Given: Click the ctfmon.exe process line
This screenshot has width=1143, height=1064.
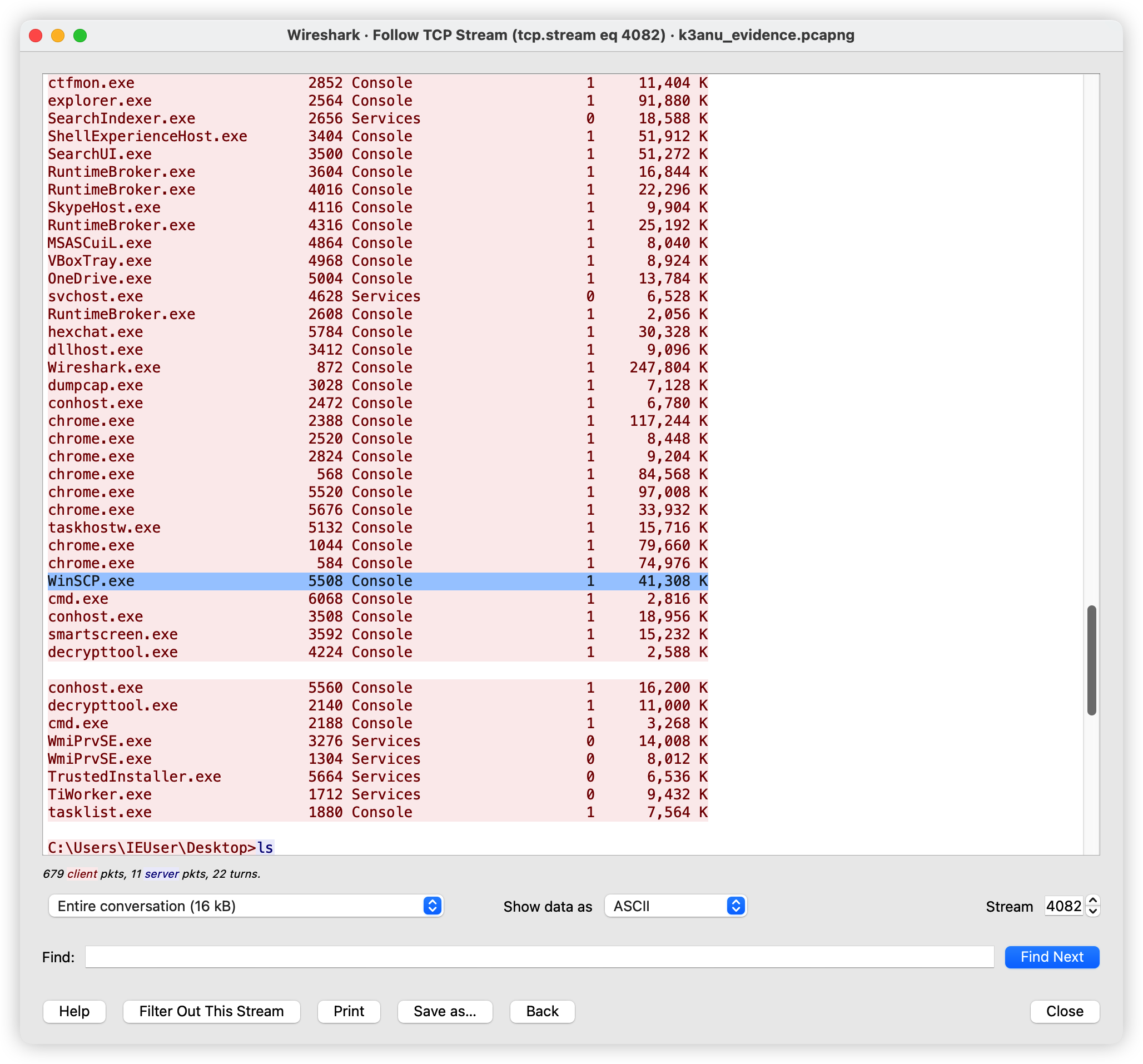Looking at the screenshot, I should click(x=377, y=83).
